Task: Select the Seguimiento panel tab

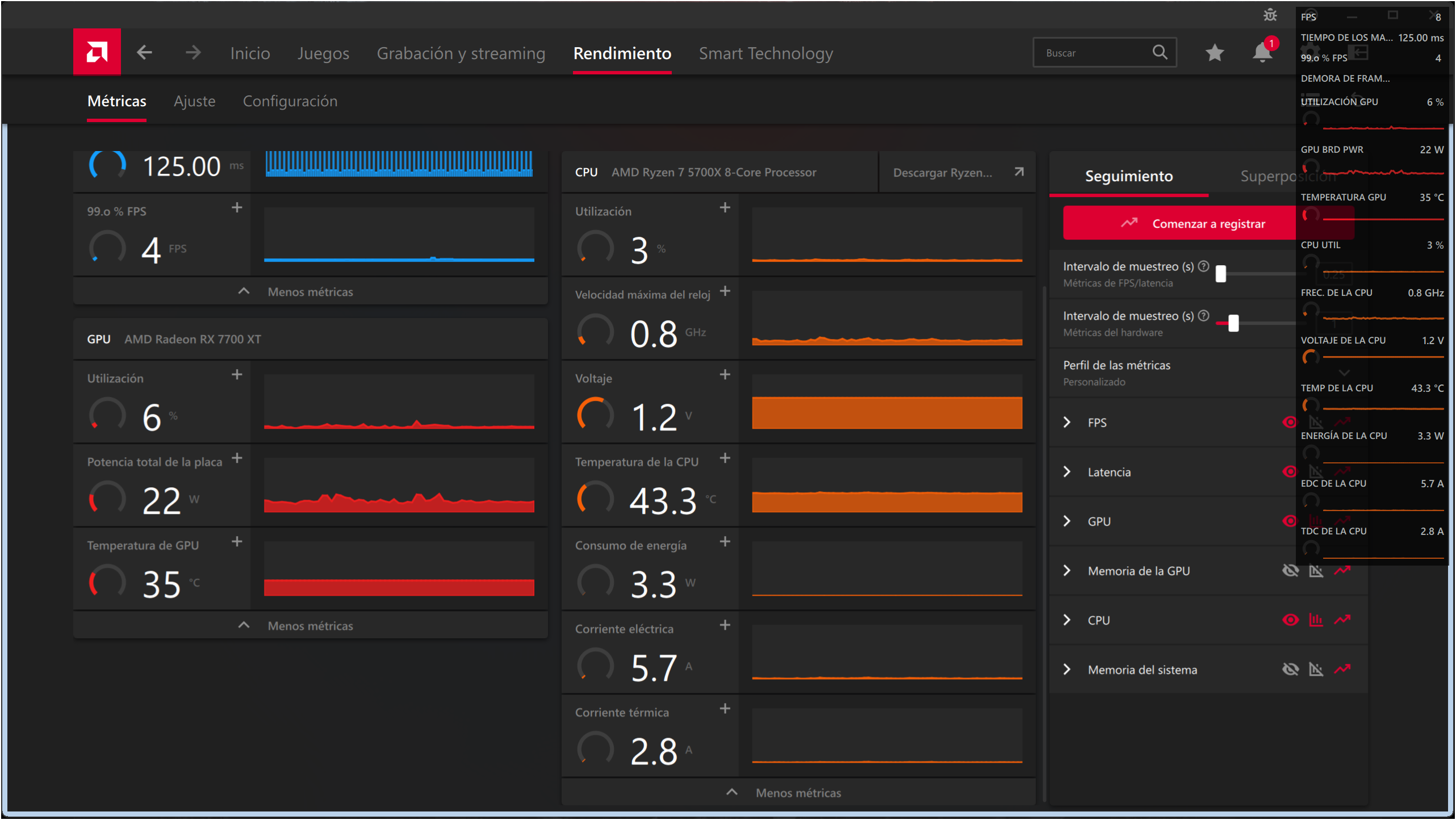Action: [1128, 176]
